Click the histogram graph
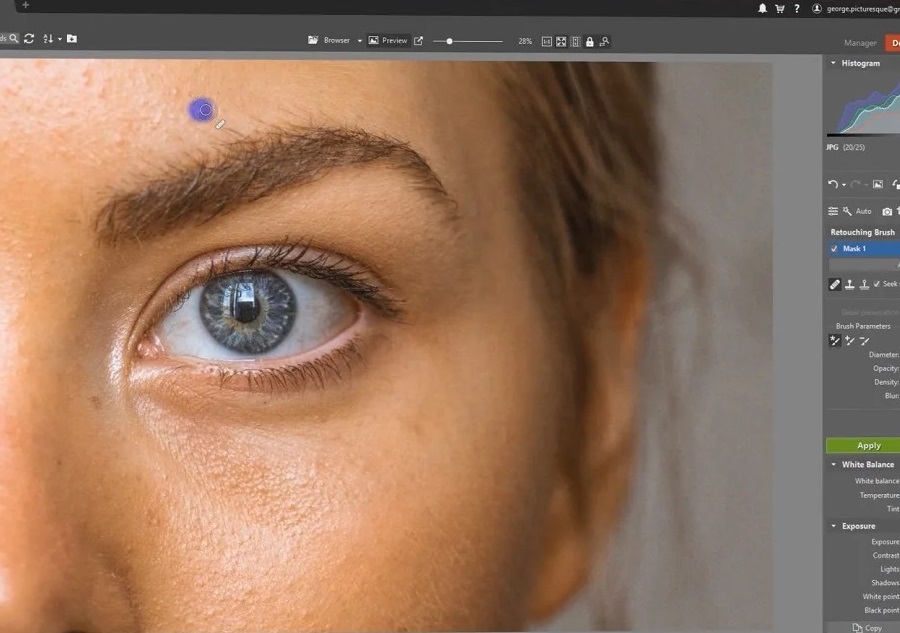This screenshot has height=633, width=900. pyautogui.click(x=863, y=106)
